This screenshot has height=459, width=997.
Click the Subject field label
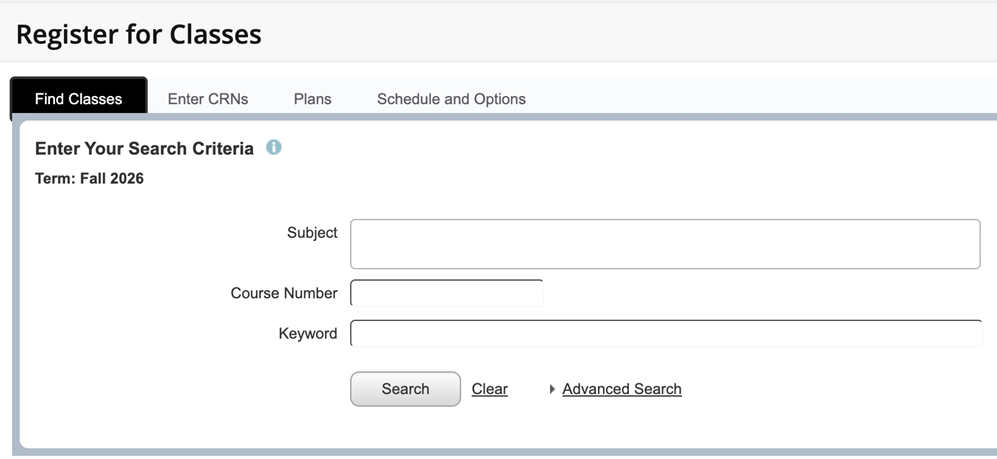pyautogui.click(x=312, y=233)
